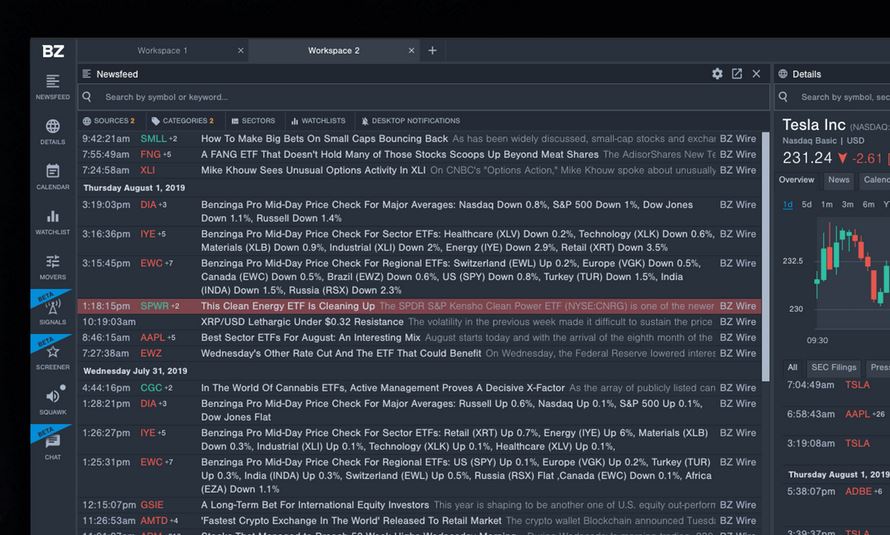Screen dimensions: 890x535
Task: Switch to Workspace 1 tab
Action: [163, 50]
